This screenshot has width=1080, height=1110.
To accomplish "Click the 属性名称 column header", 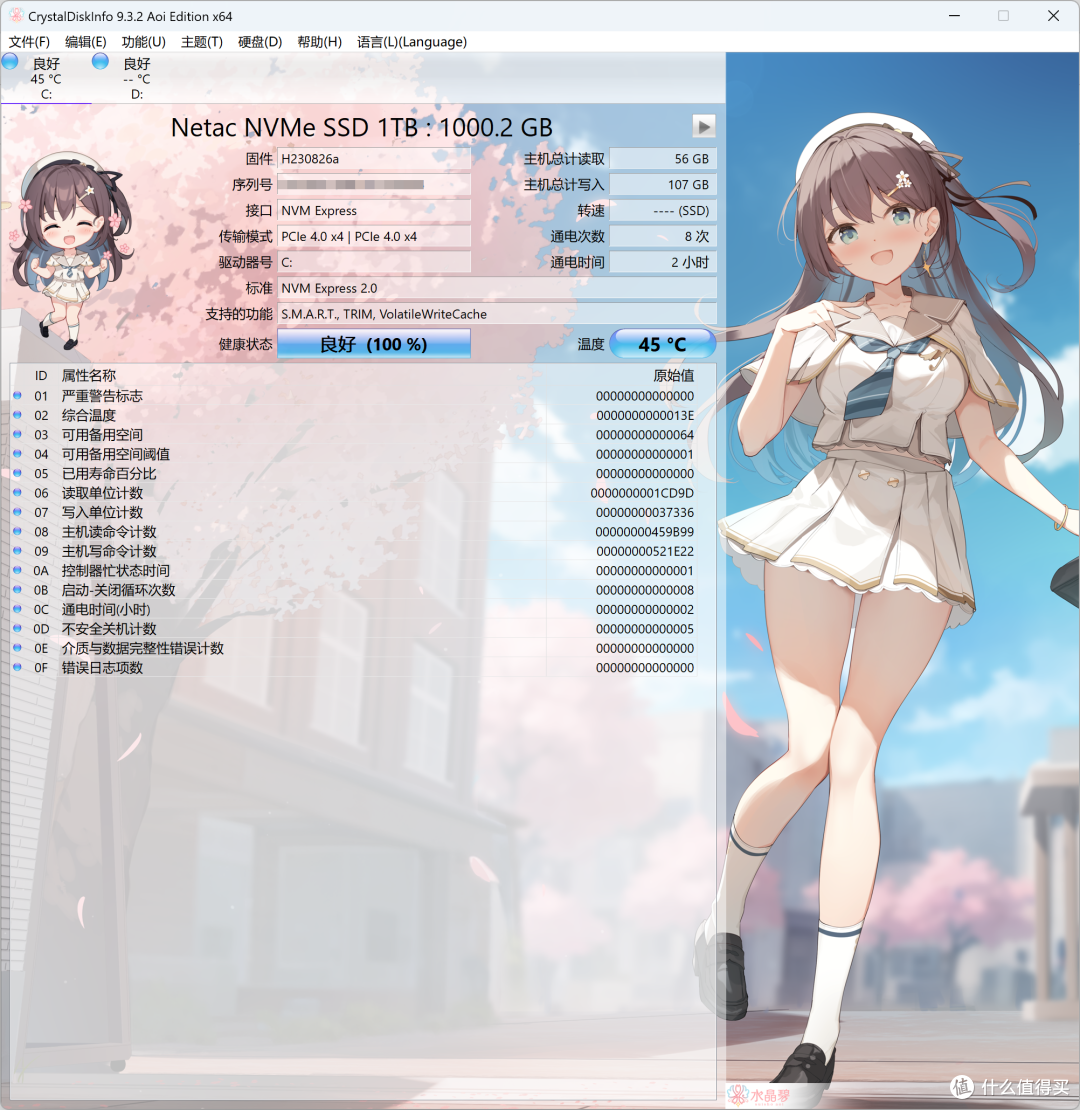I will [x=88, y=376].
